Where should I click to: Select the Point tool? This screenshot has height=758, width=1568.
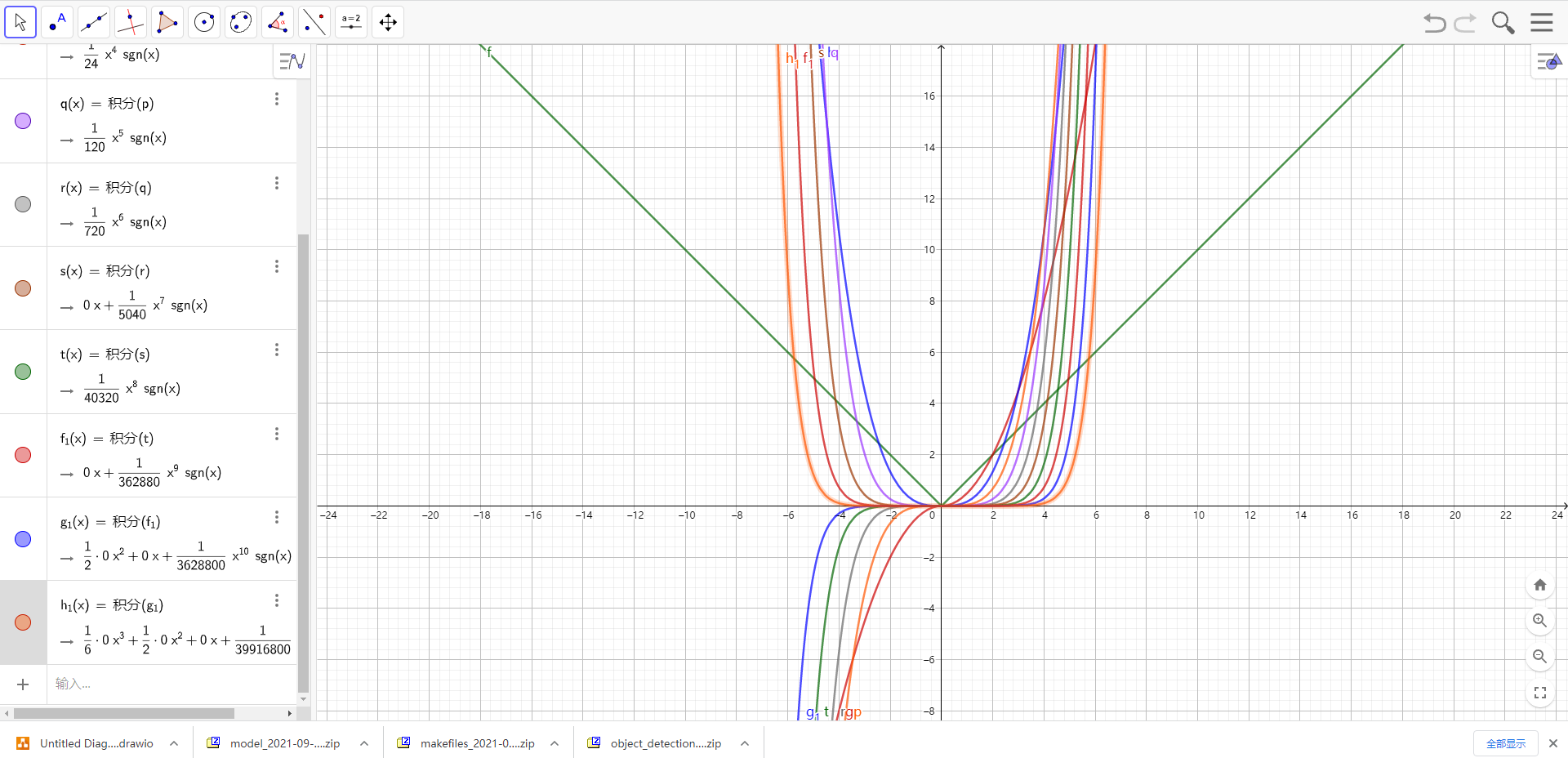57,22
